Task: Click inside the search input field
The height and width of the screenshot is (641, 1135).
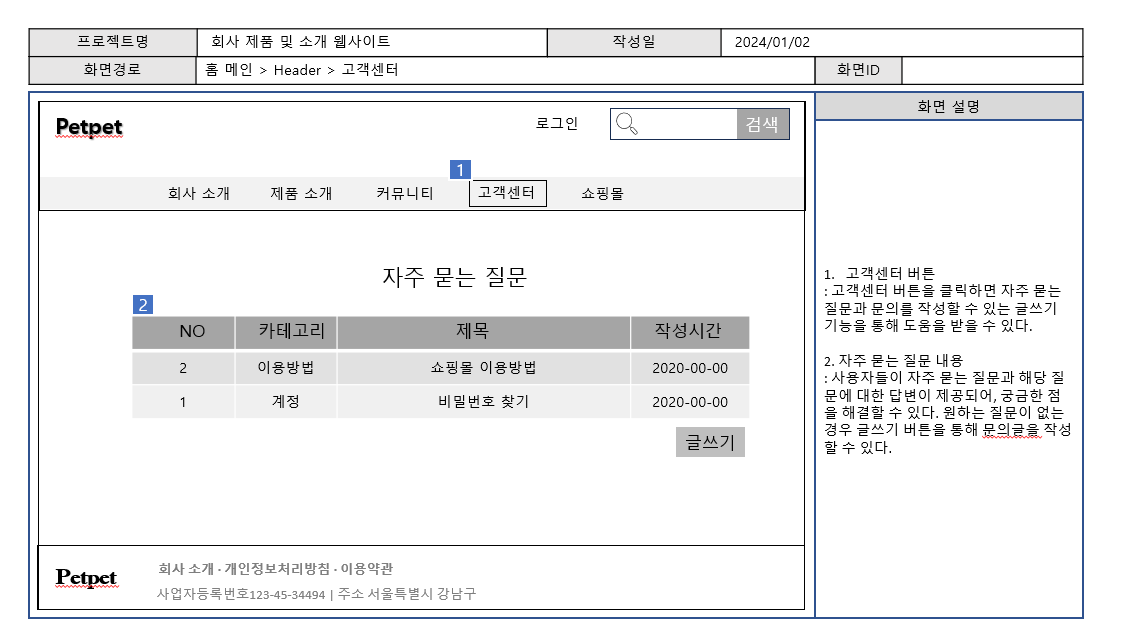Action: (x=688, y=124)
